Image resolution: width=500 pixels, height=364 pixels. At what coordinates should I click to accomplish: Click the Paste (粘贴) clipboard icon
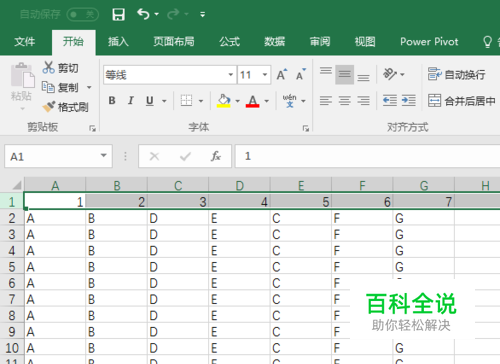tap(22, 75)
